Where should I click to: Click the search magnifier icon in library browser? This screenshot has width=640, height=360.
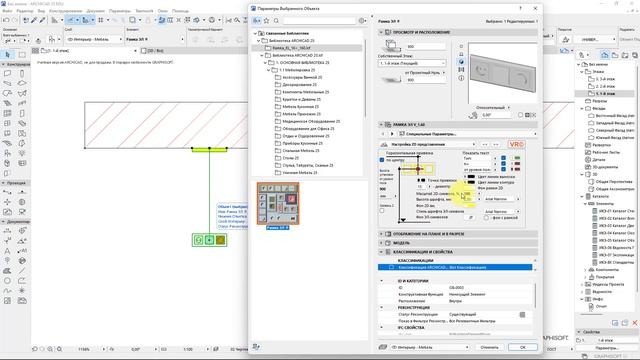coord(276,20)
